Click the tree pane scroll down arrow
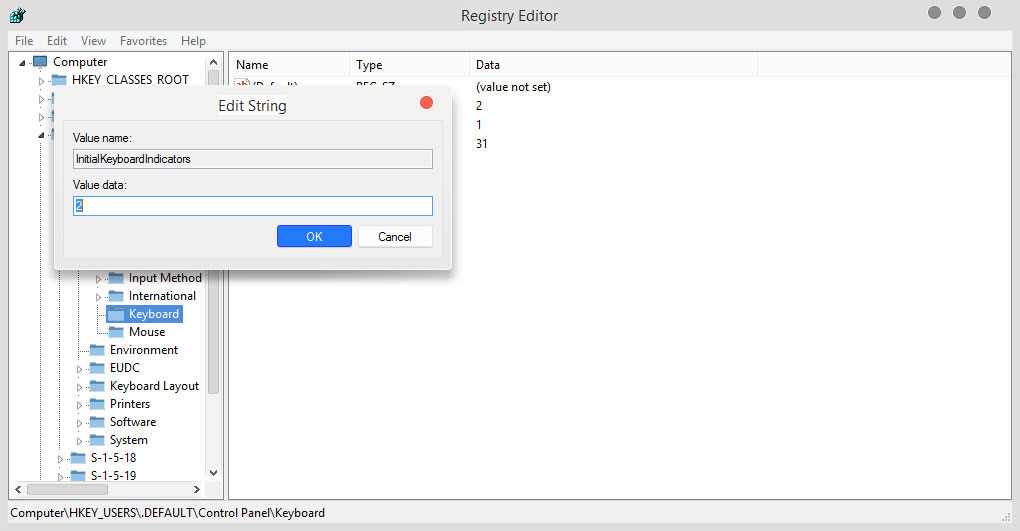Viewport: 1020px width, 531px height. click(213, 473)
